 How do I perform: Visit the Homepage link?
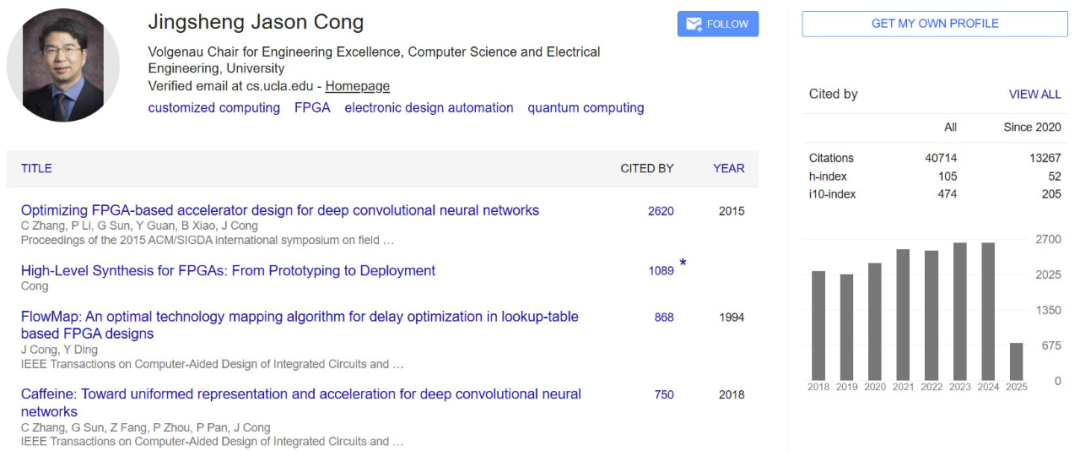pos(357,86)
